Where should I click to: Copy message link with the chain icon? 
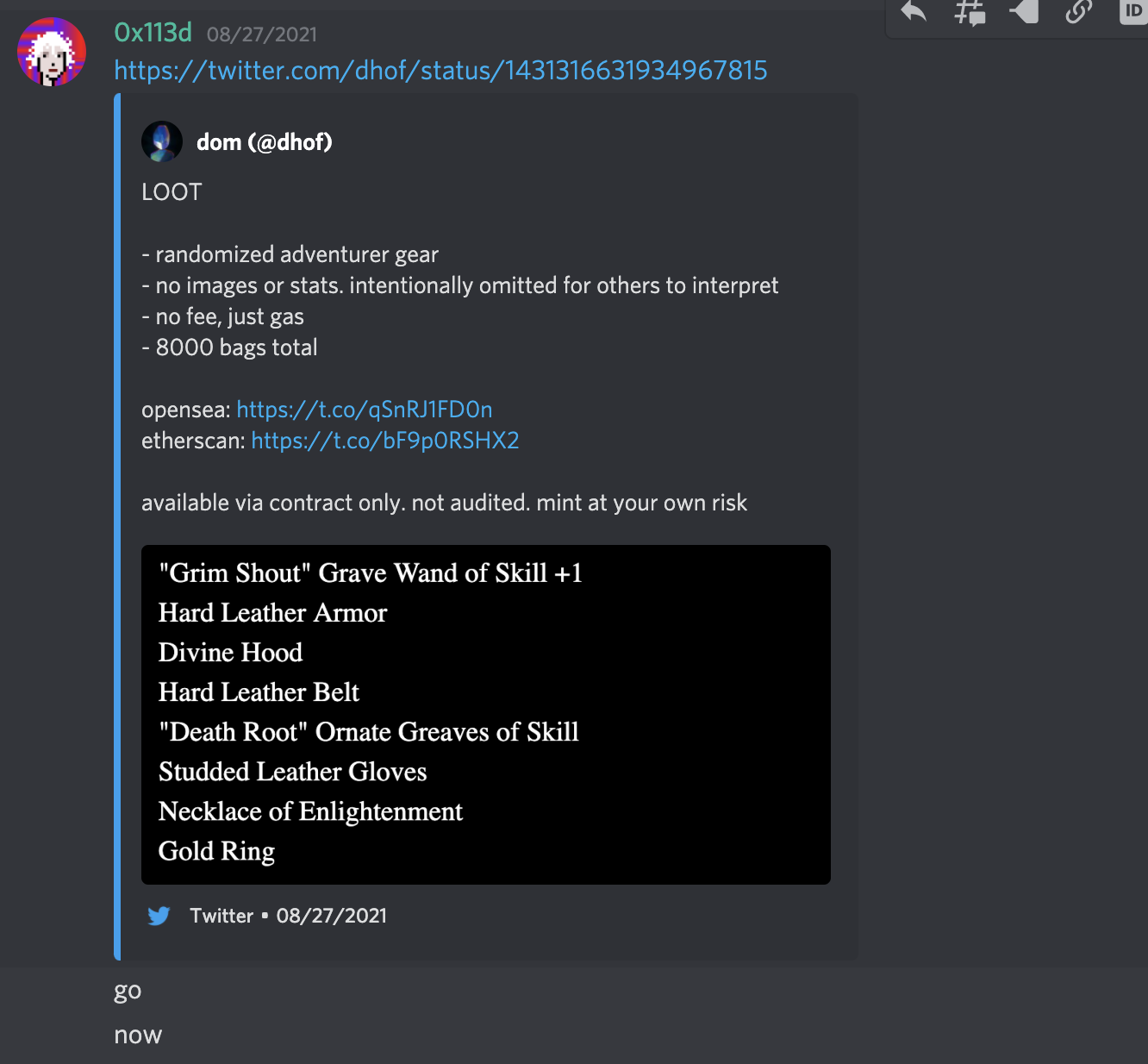click(1079, 11)
